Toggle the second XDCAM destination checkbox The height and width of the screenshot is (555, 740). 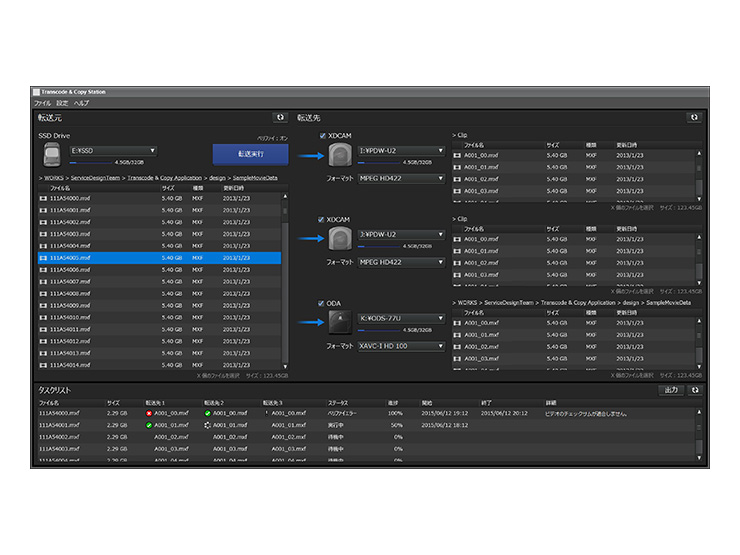click(x=322, y=219)
